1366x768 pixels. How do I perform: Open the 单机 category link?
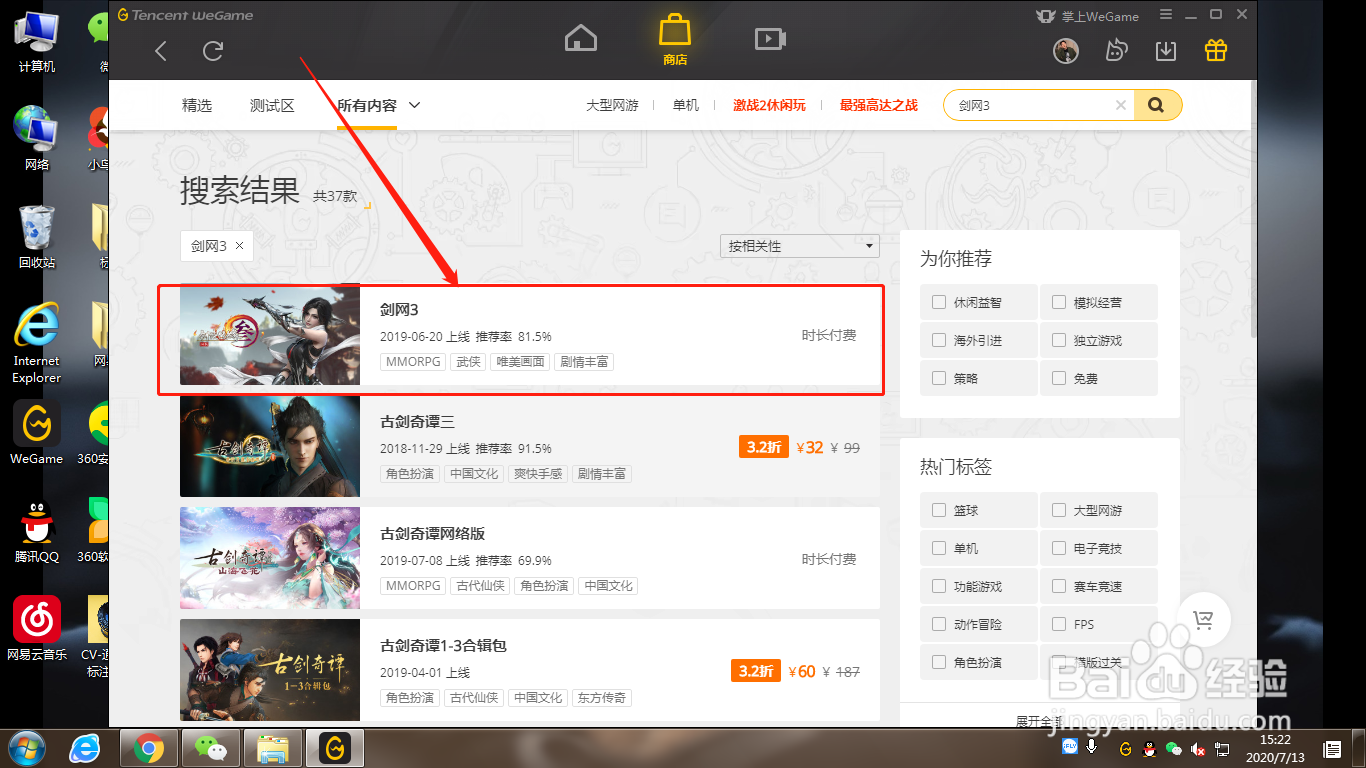686,105
